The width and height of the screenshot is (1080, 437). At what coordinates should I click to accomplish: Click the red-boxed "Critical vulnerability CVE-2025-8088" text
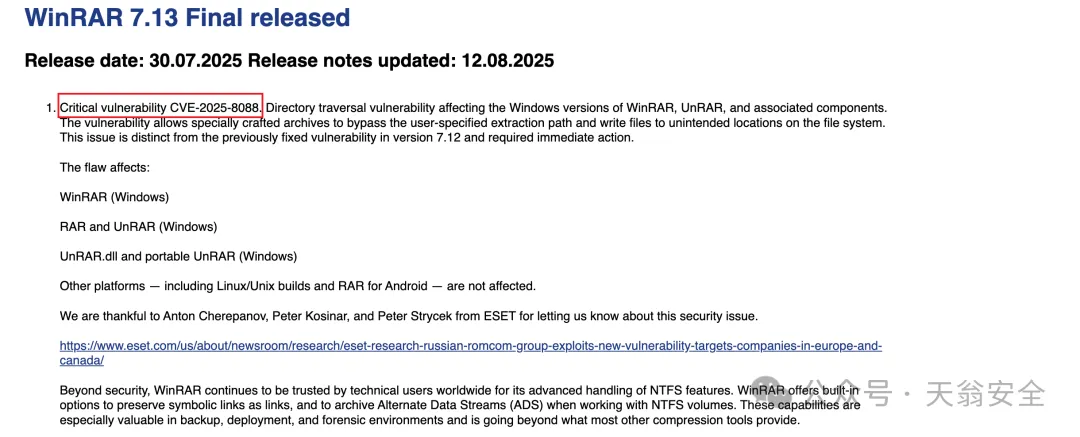[x=160, y=107]
